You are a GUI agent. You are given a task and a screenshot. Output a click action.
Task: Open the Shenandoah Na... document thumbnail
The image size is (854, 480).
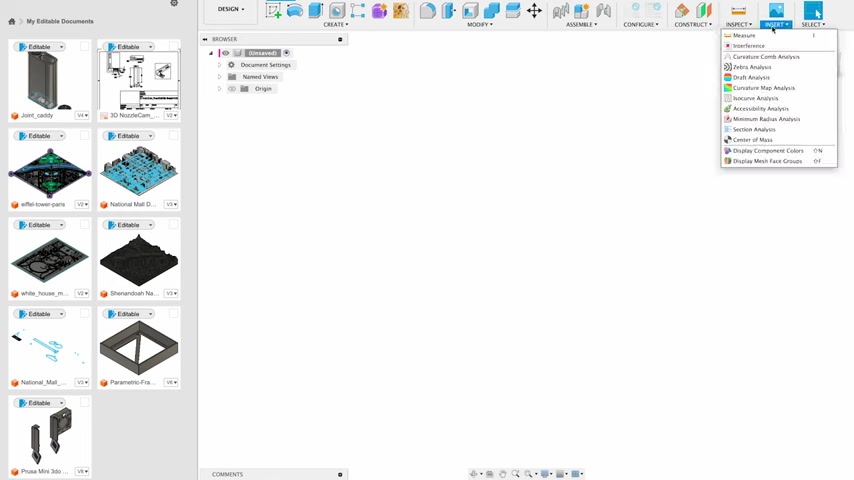[139, 259]
